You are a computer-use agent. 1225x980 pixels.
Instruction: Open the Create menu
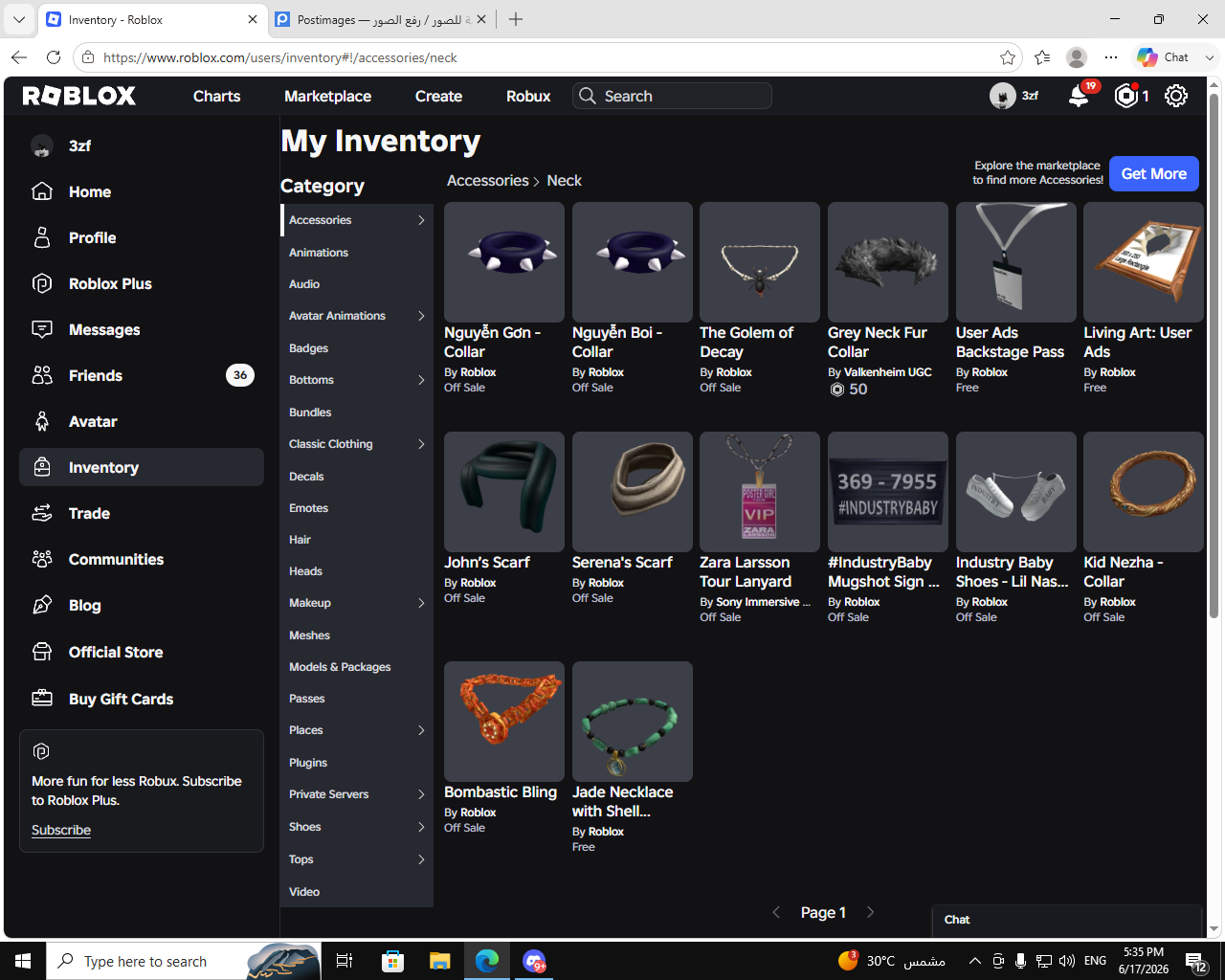[x=438, y=96]
